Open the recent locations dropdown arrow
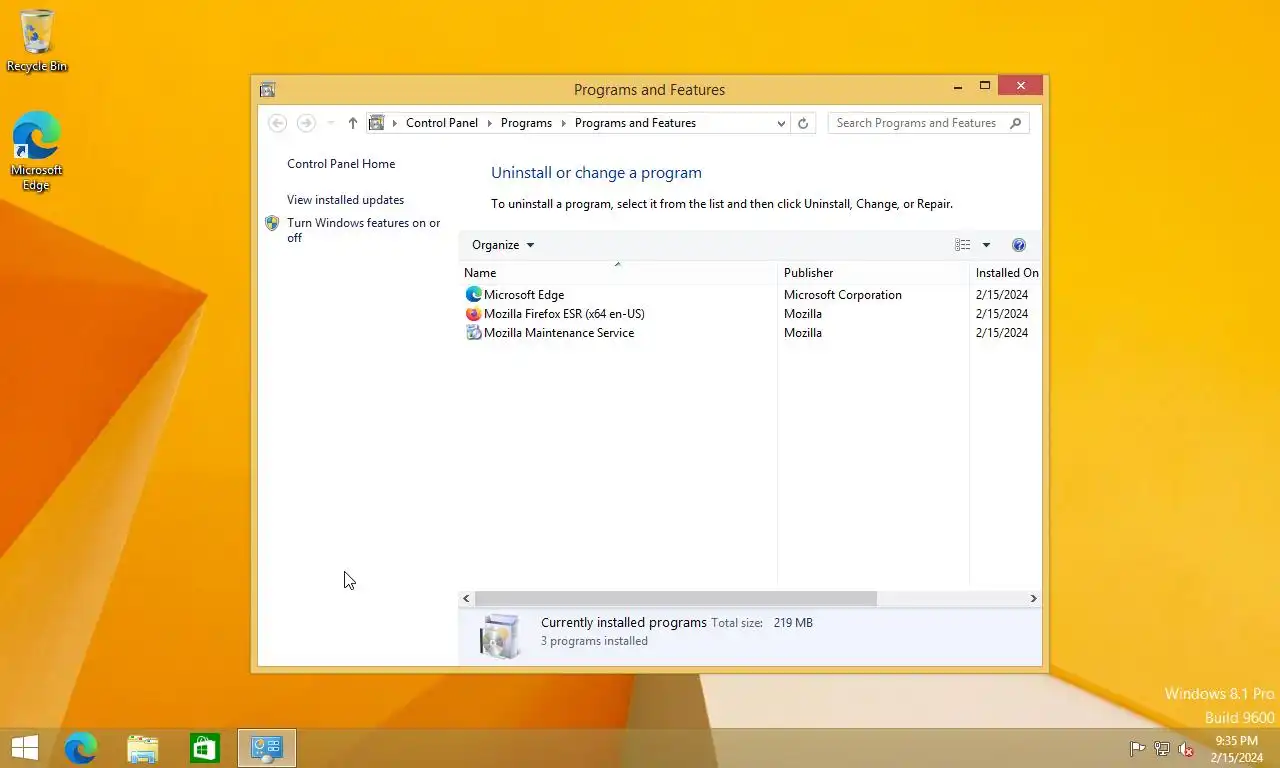Screen dimensions: 1280x768 click(x=331, y=123)
